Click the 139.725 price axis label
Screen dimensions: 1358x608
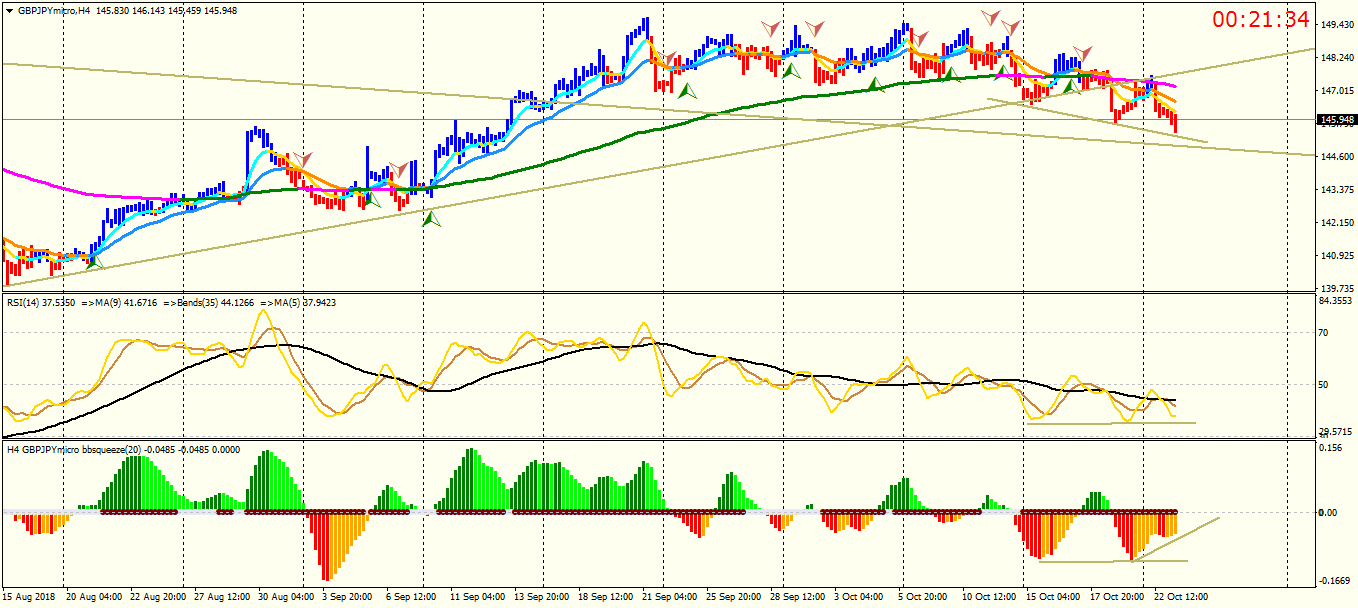coord(1337,288)
